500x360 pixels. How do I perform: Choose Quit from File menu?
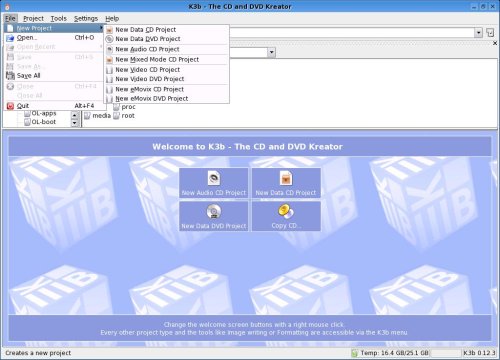point(54,106)
